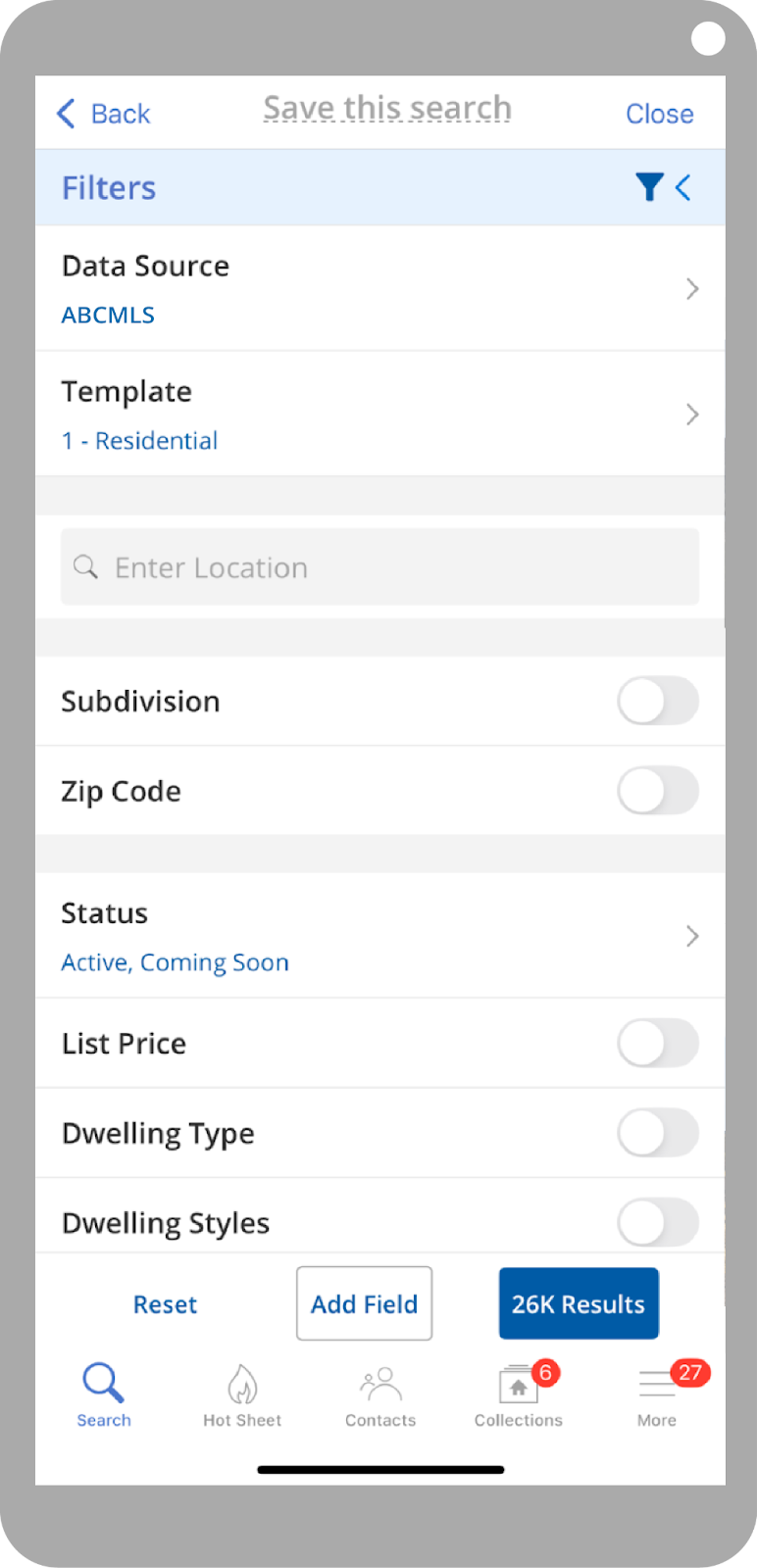Tap Close in the header
Image resolution: width=757 pixels, height=1568 pixels.
(659, 114)
